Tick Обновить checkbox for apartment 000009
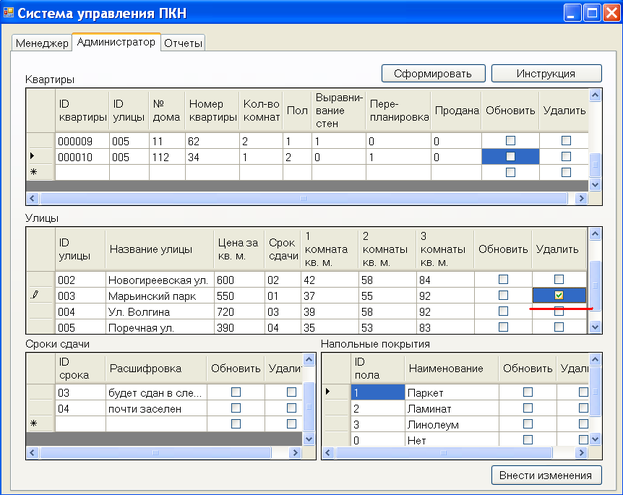The height and width of the screenshot is (495, 623). 510,141
